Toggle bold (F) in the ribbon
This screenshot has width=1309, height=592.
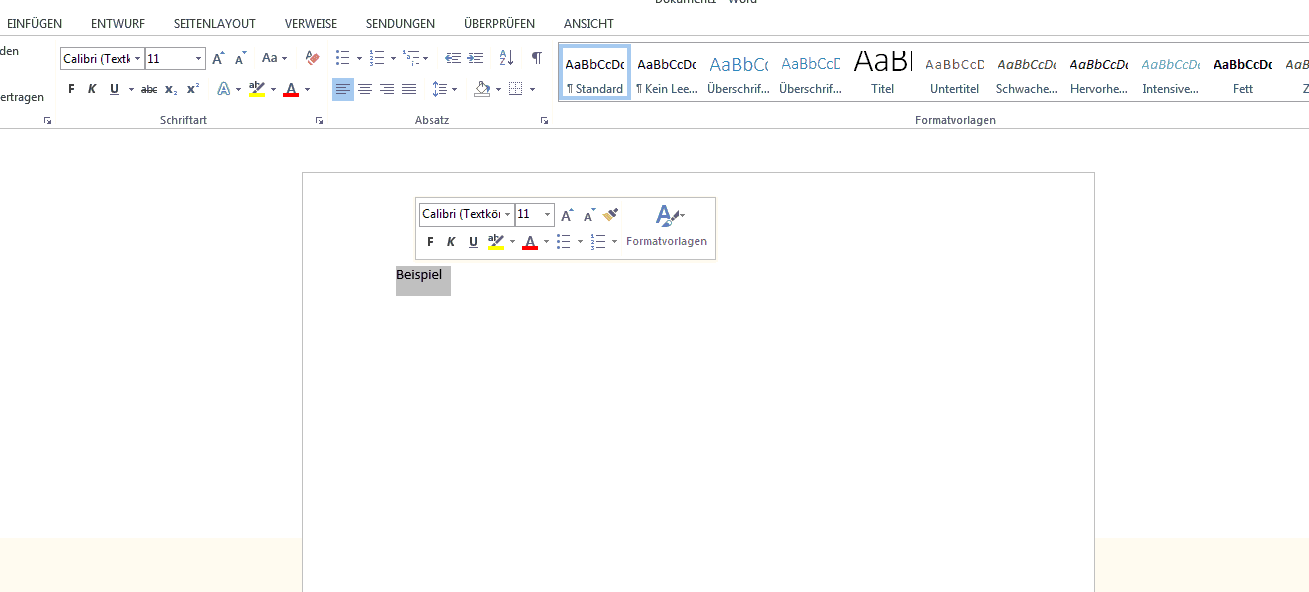coord(71,89)
